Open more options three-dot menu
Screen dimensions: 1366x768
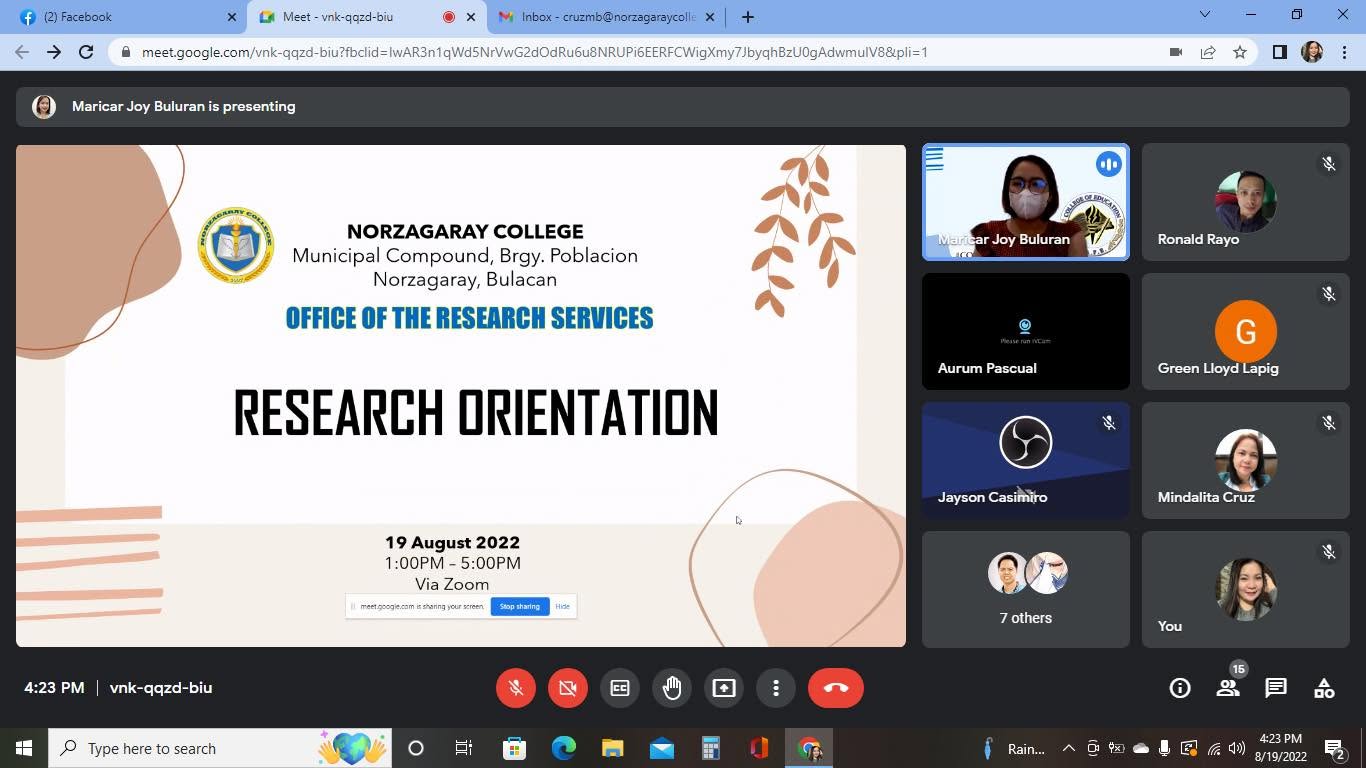point(776,688)
